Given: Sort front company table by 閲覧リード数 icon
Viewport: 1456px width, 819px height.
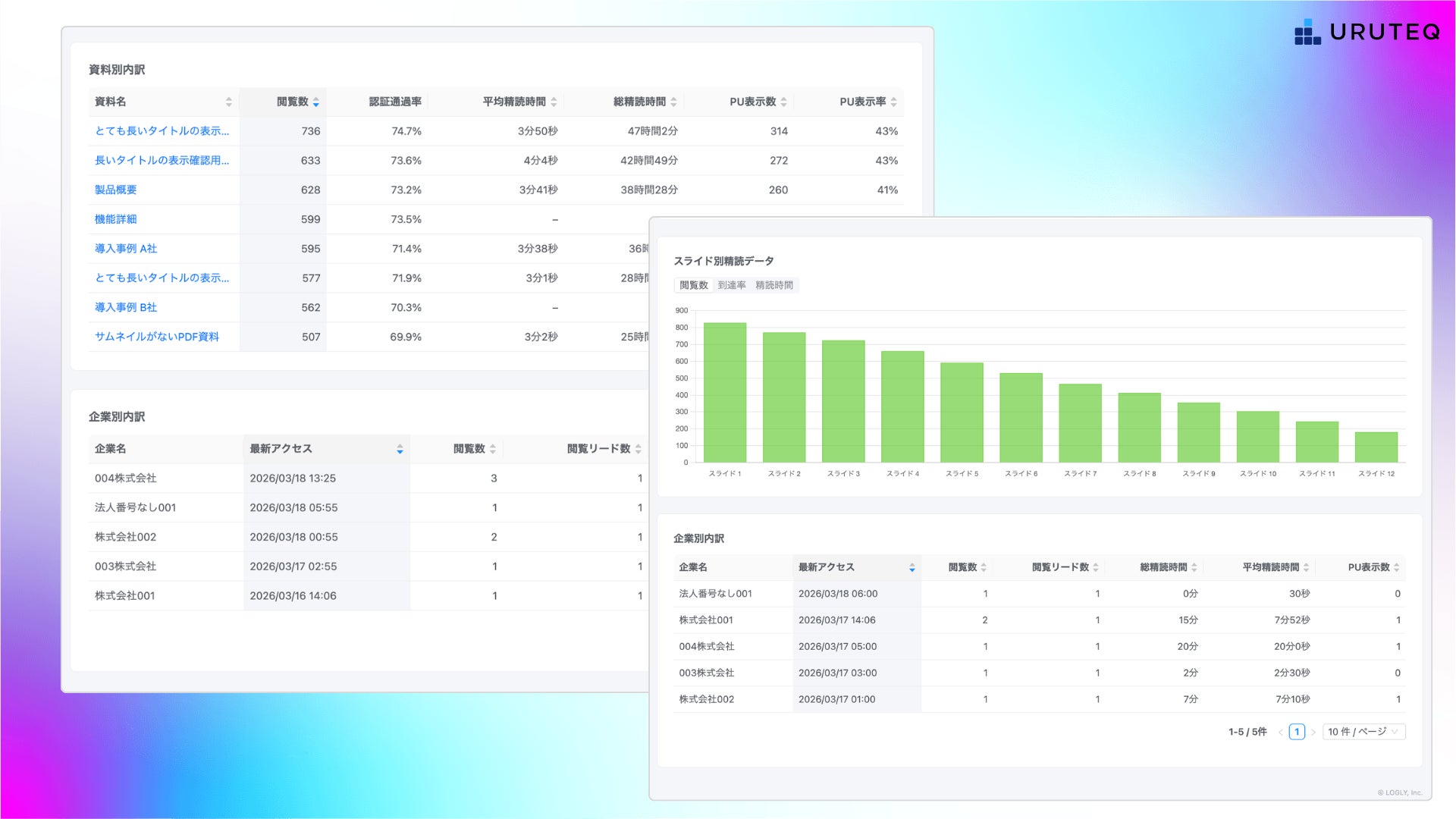Looking at the screenshot, I should click(x=1095, y=567).
